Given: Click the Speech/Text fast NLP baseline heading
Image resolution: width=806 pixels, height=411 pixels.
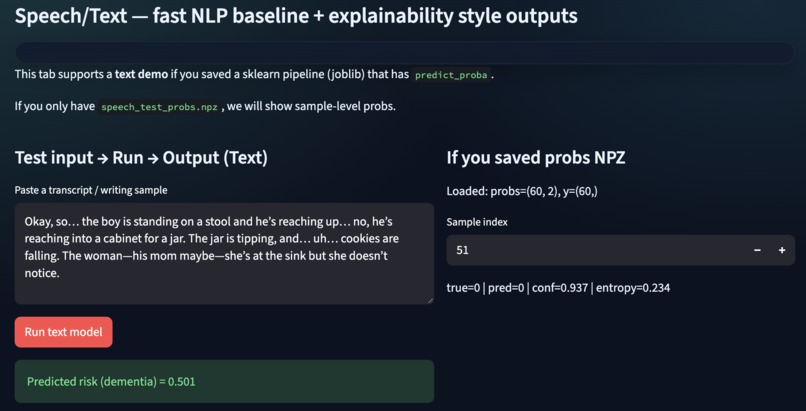Looking at the screenshot, I should tap(296, 16).
